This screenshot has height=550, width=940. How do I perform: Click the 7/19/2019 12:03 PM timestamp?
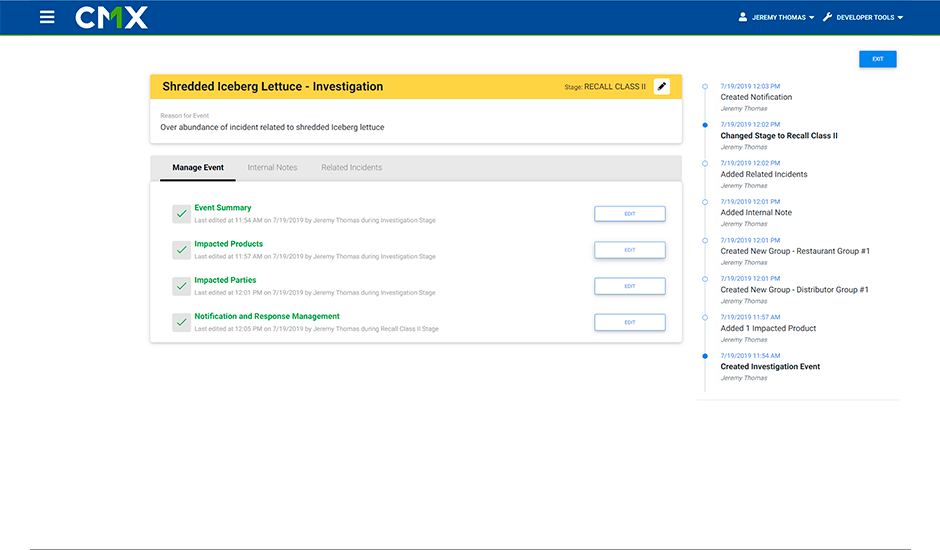(750, 86)
